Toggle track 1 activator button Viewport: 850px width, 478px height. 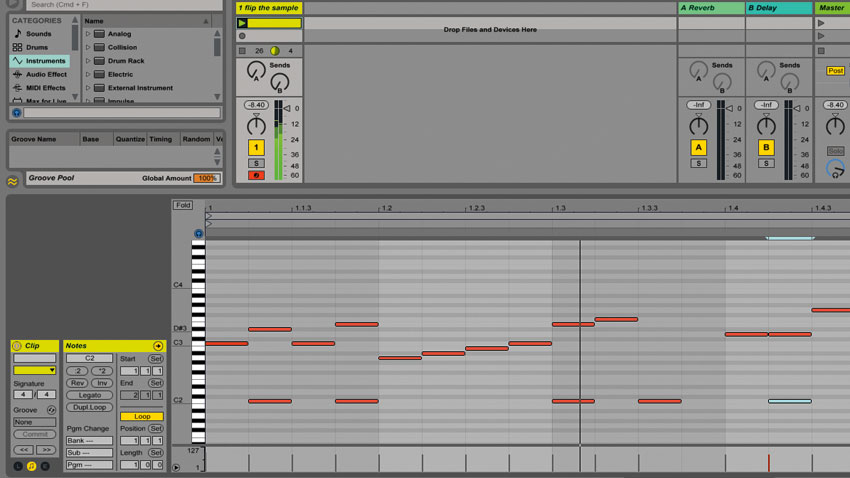coord(256,147)
